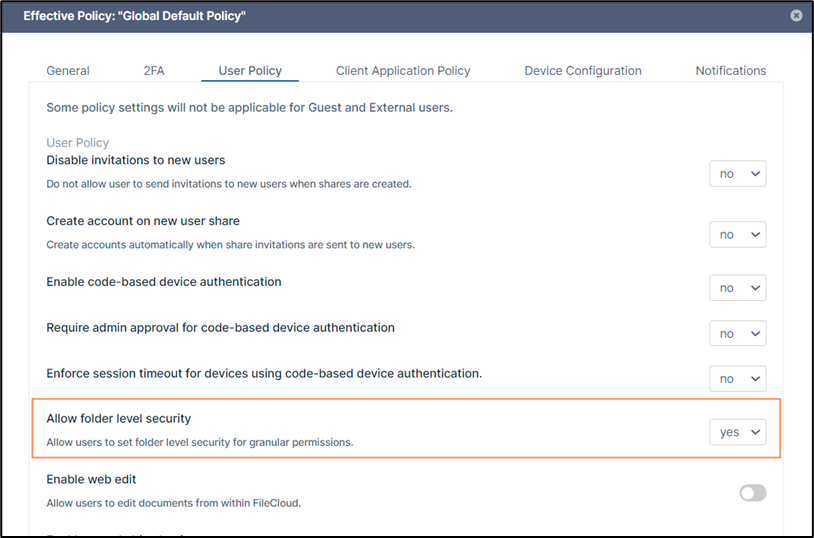The image size is (814, 538).
Task: Click the User Policy section heading
Action: coord(77,143)
